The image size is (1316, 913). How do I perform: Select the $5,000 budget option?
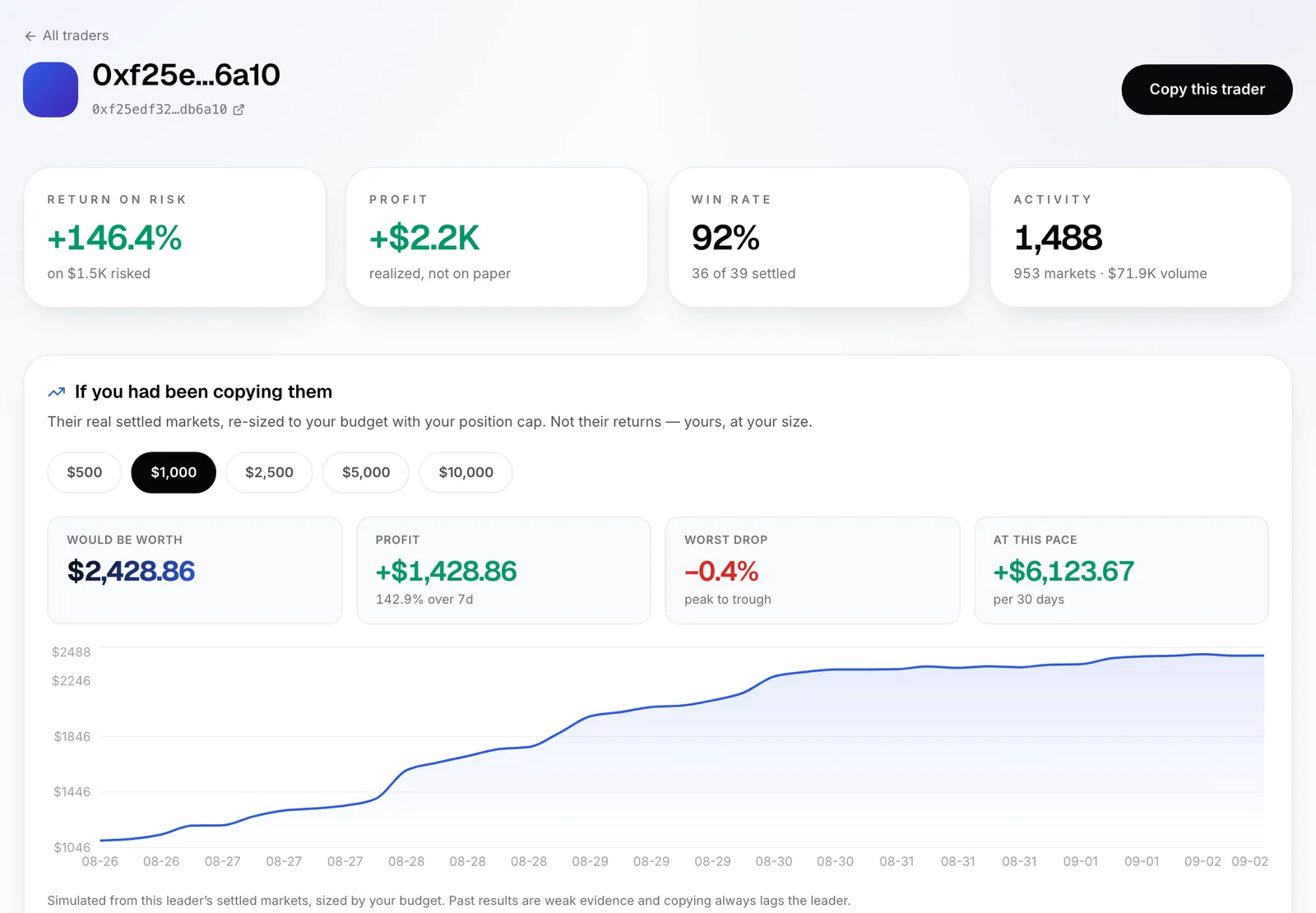[x=366, y=473]
